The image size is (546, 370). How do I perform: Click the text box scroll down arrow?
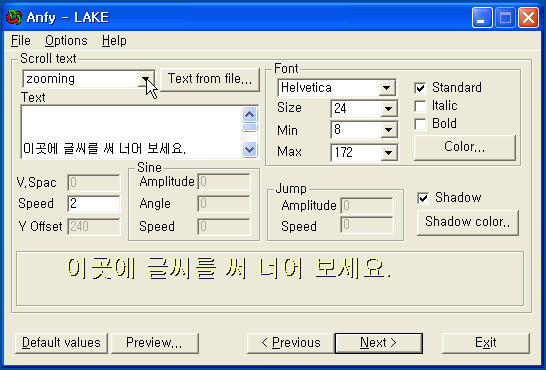coord(249,150)
